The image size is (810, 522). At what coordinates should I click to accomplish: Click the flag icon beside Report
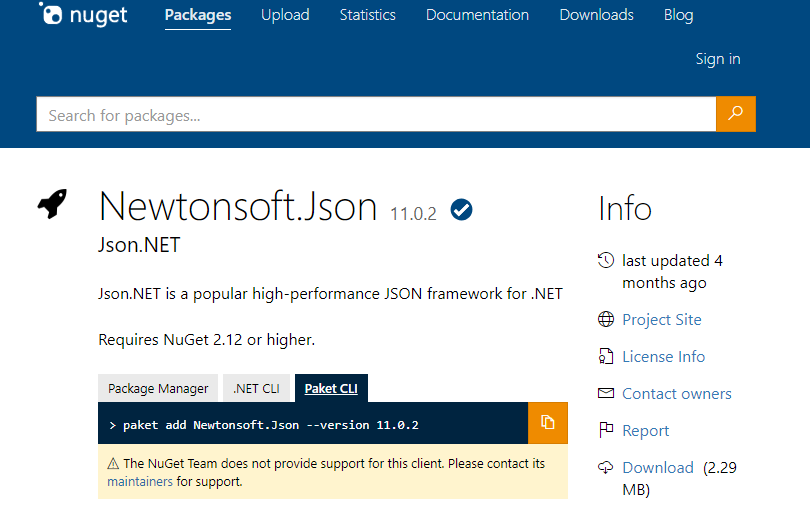click(x=605, y=430)
